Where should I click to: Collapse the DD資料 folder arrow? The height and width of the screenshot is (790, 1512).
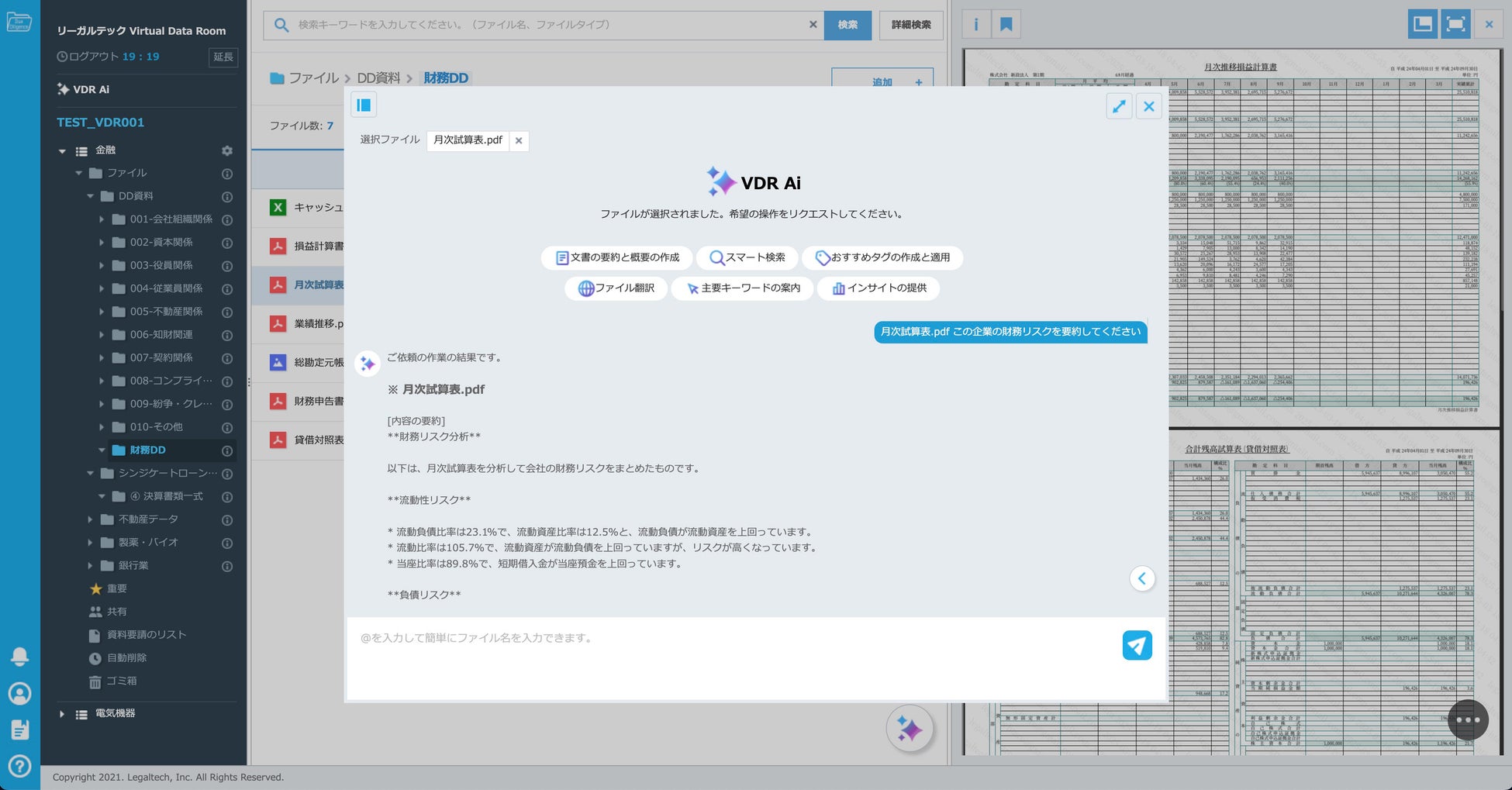point(90,196)
